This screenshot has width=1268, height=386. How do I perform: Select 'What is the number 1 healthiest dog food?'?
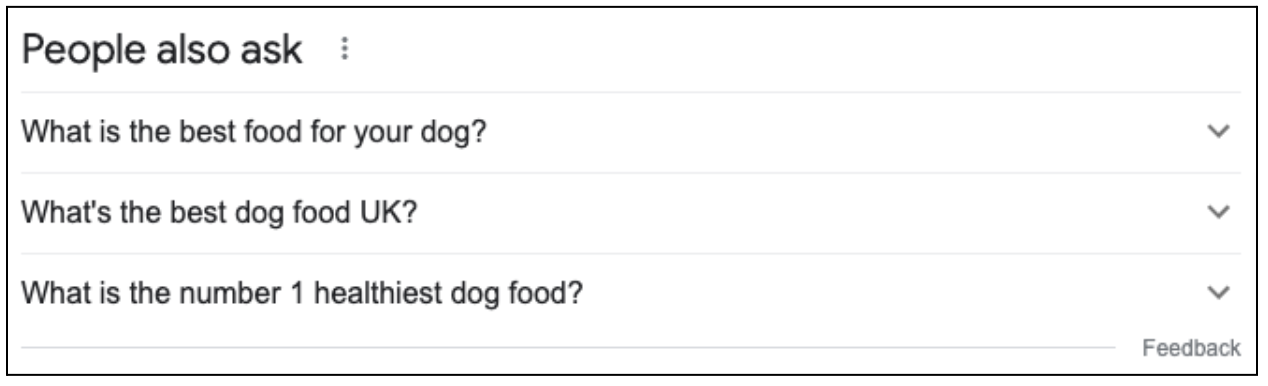coord(302,293)
